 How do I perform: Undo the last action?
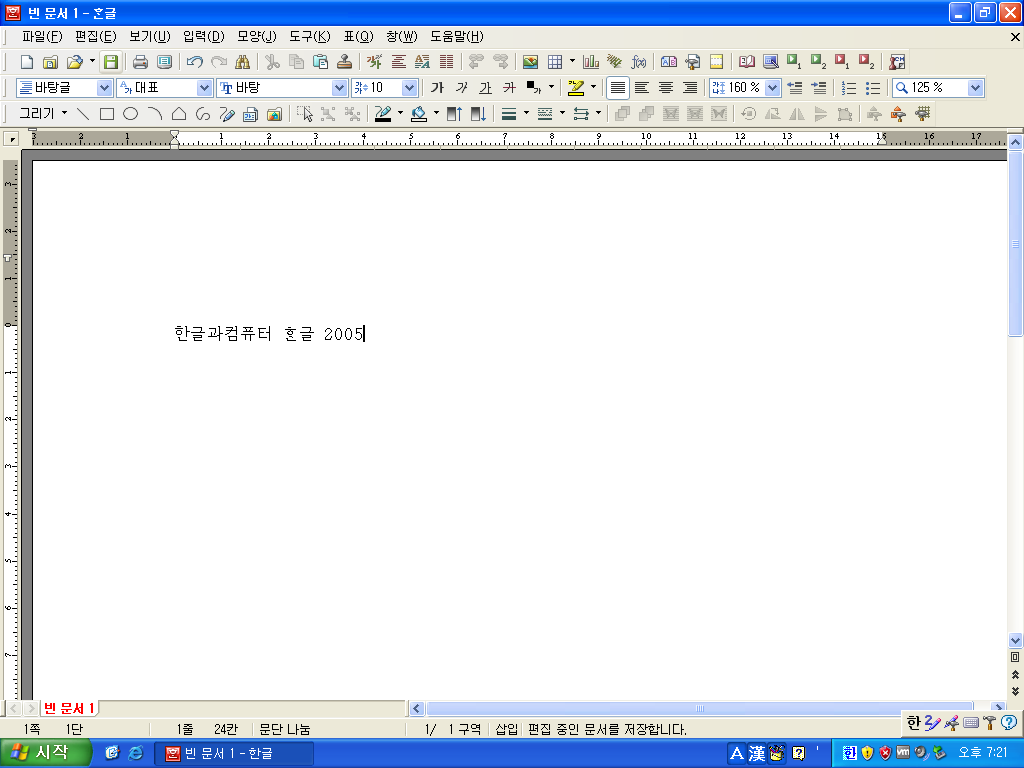click(x=194, y=62)
